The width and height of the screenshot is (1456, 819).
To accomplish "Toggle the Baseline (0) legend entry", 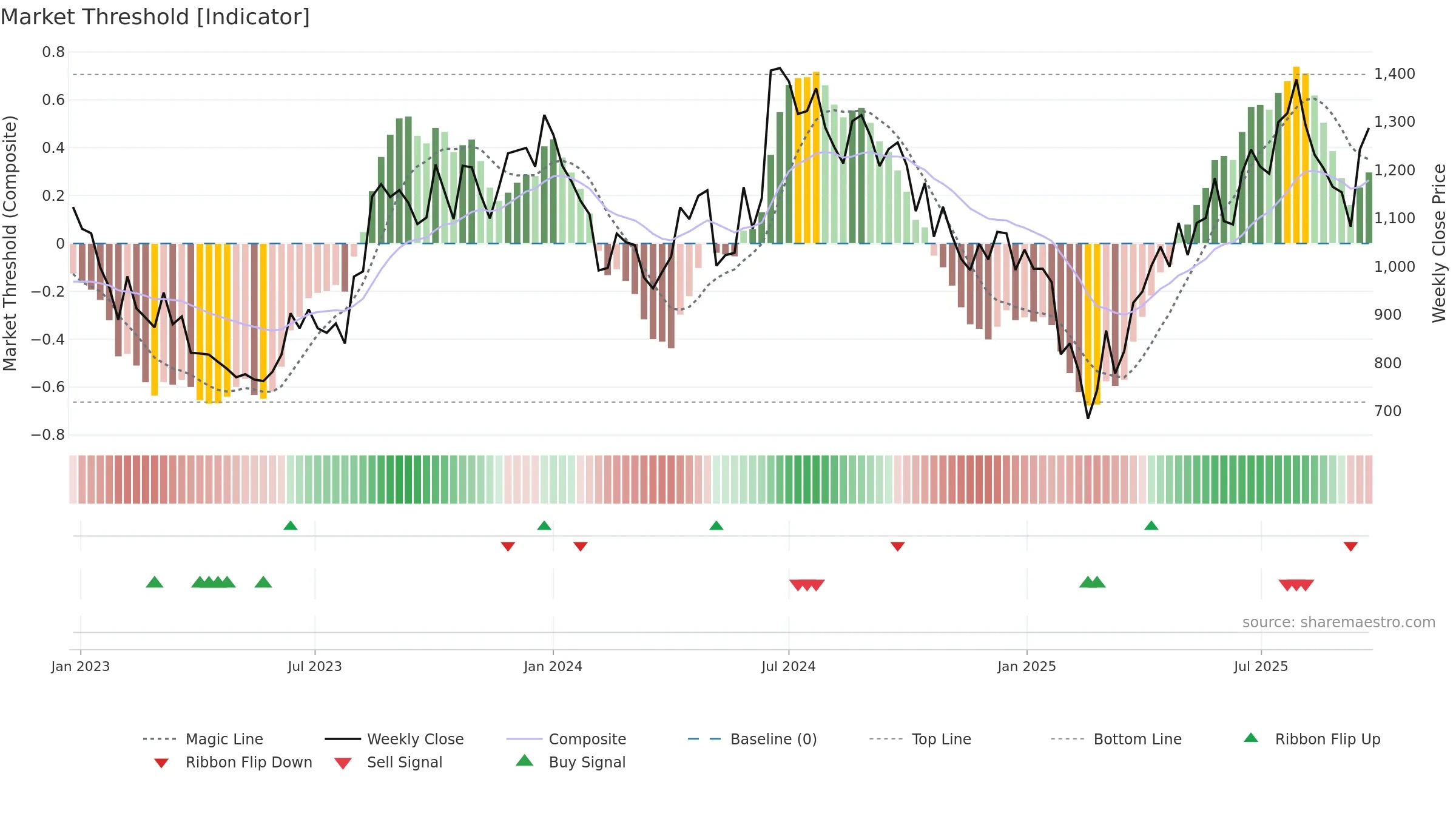I will point(752,739).
